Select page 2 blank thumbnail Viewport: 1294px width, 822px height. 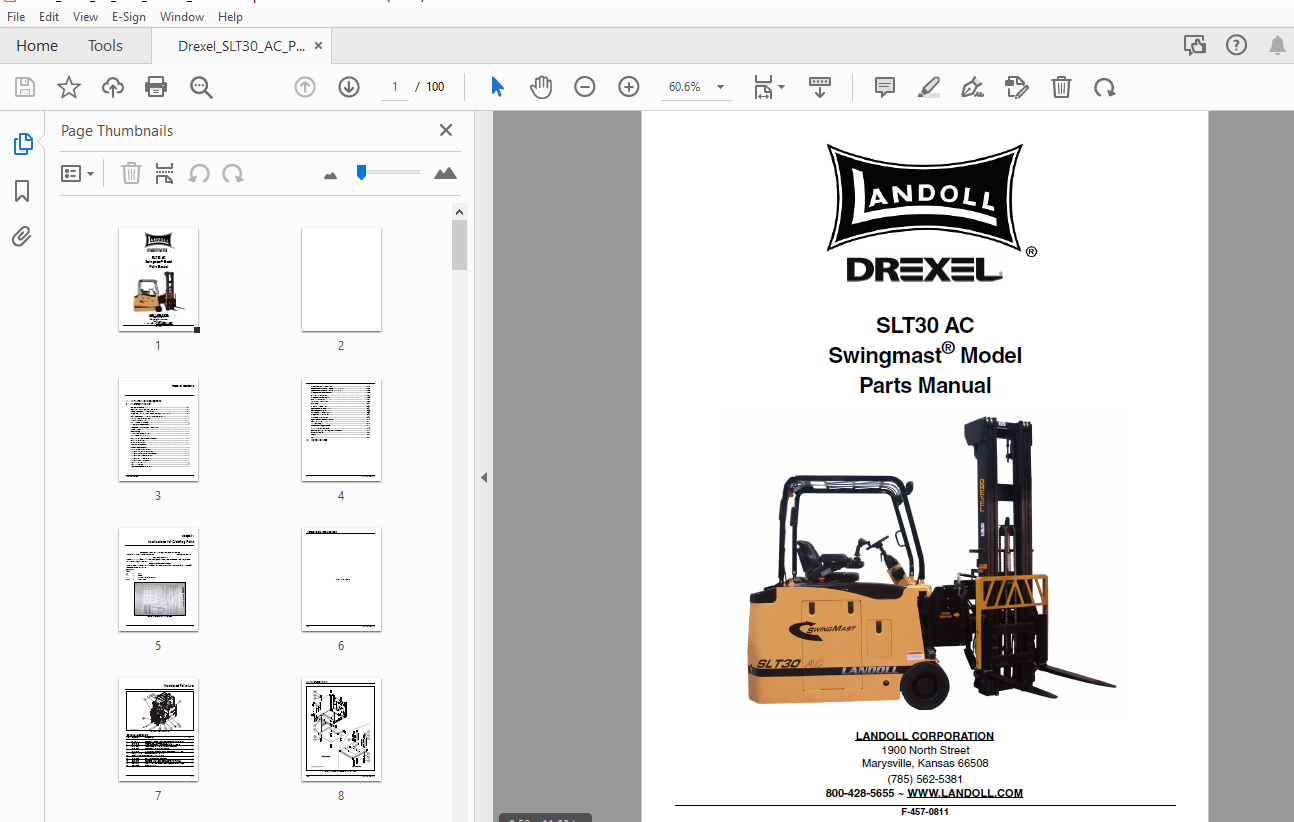point(341,279)
